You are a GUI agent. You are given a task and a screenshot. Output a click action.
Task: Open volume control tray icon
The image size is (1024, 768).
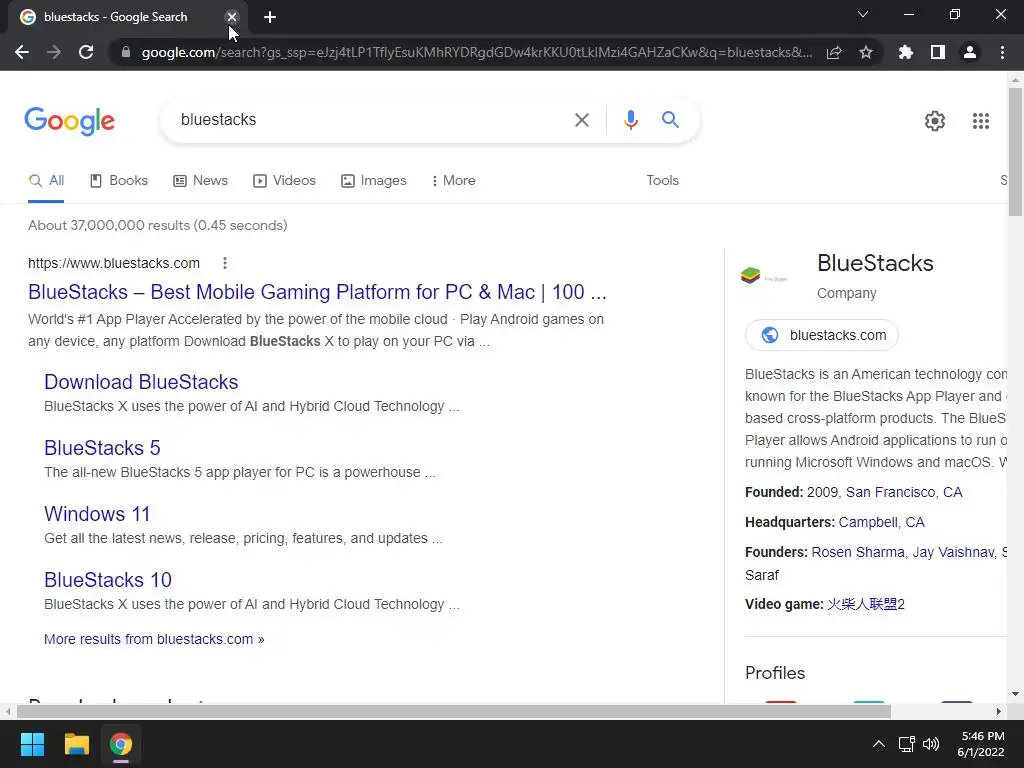(x=931, y=744)
